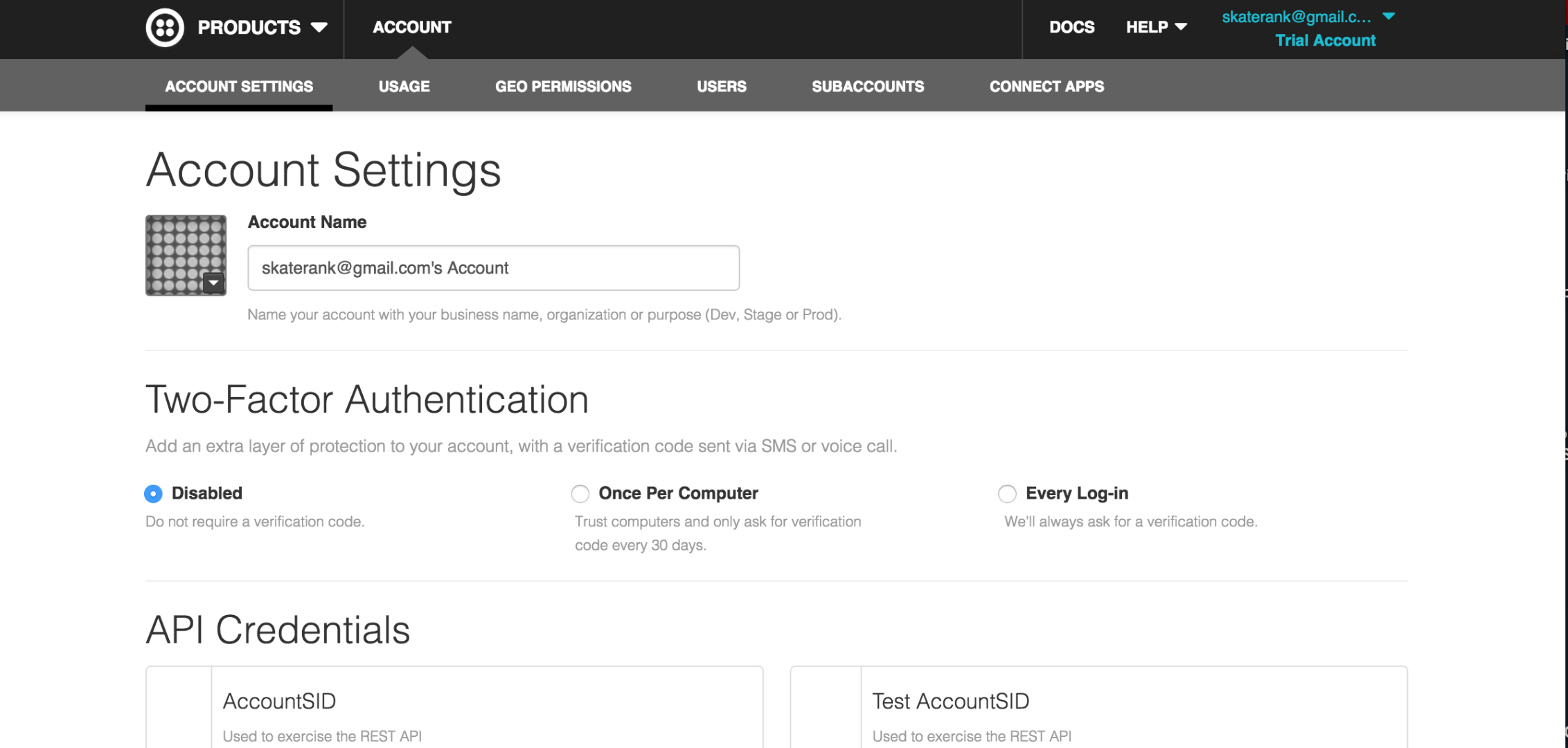Viewport: 1568px width, 748px height.
Task: Click the Twilio logo icon
Action: [x=165, y=28]
